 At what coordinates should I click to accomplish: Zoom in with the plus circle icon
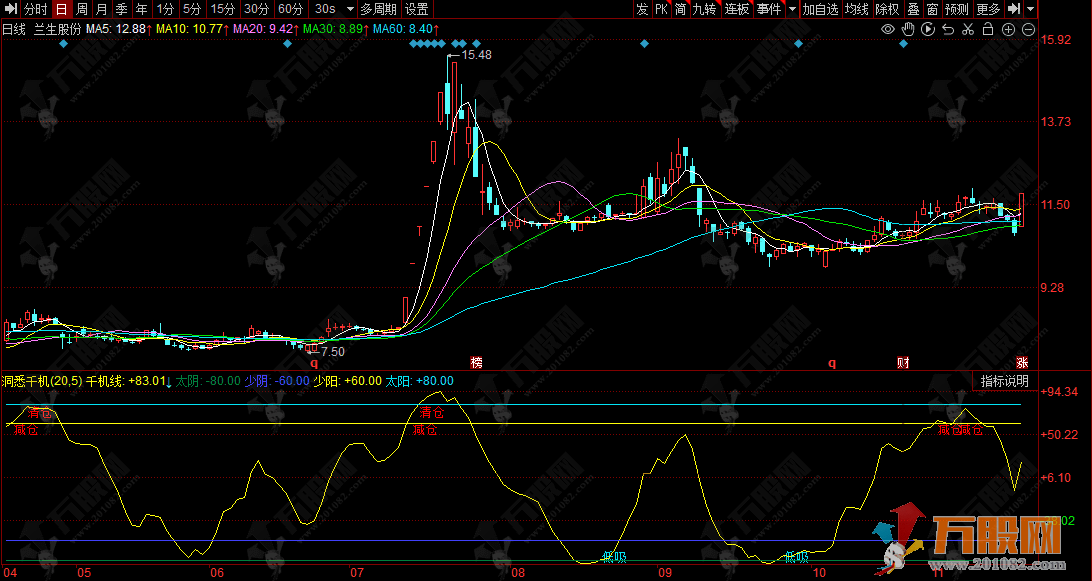click(1008, 29)
